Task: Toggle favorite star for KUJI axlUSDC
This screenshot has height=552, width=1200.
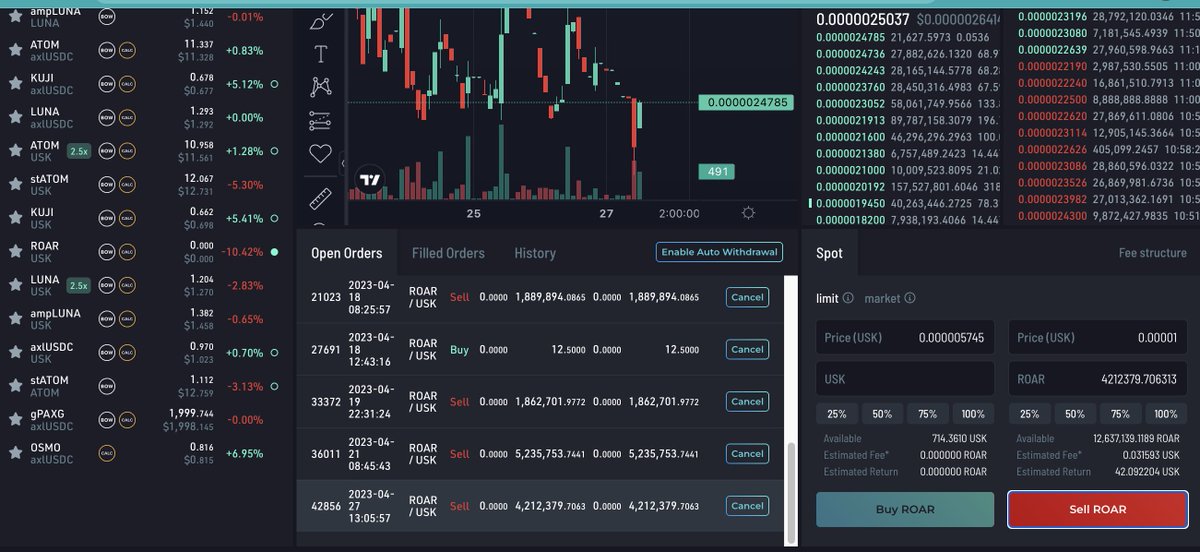Action: pos(15,84)
